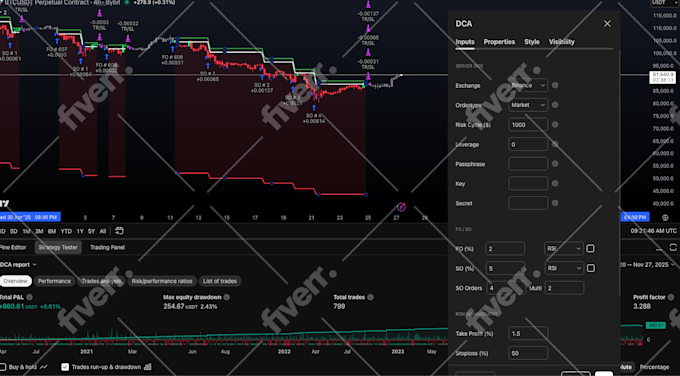Set chart range to 1Y

80,231
